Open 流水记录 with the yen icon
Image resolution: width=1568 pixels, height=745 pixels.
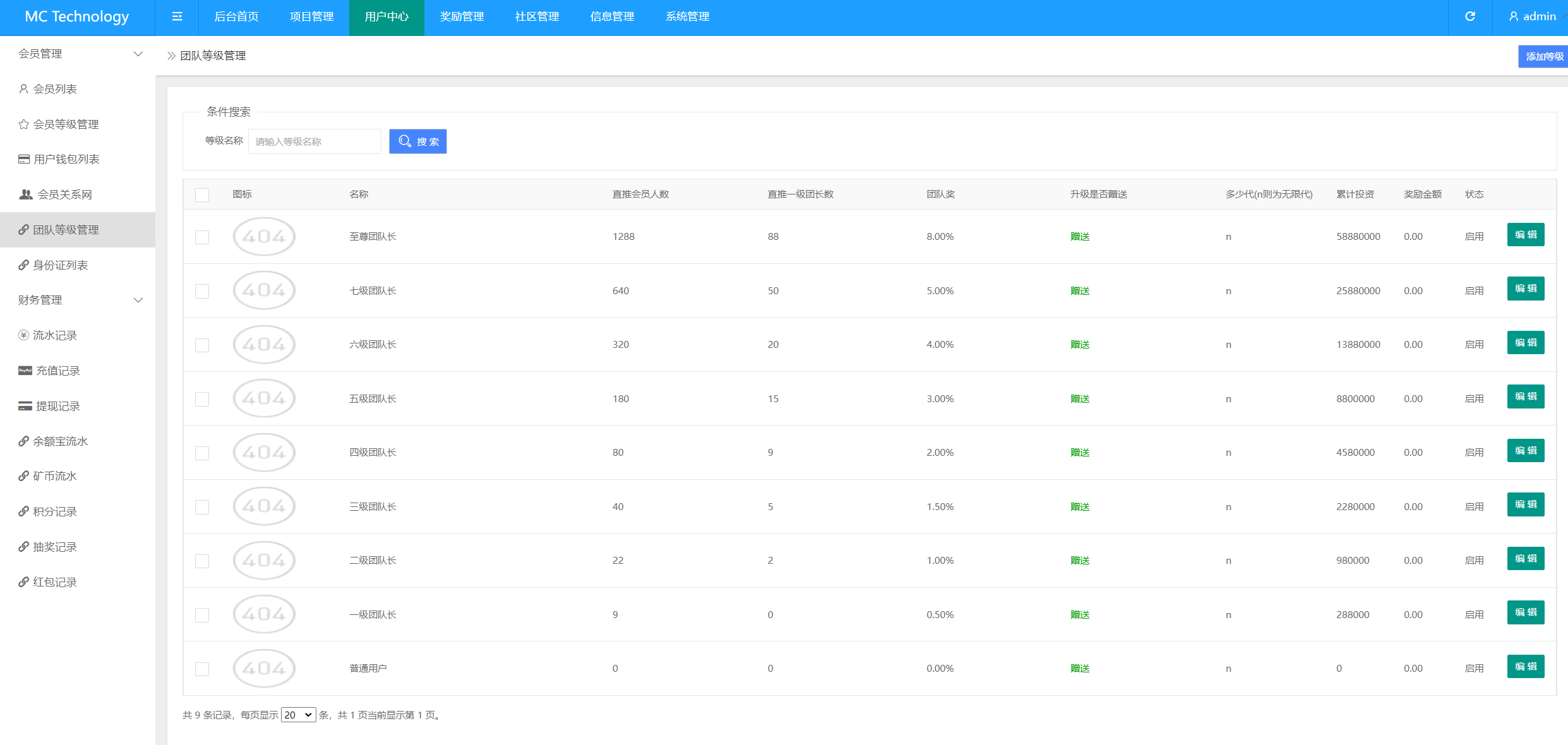click(x=55, y=335)
